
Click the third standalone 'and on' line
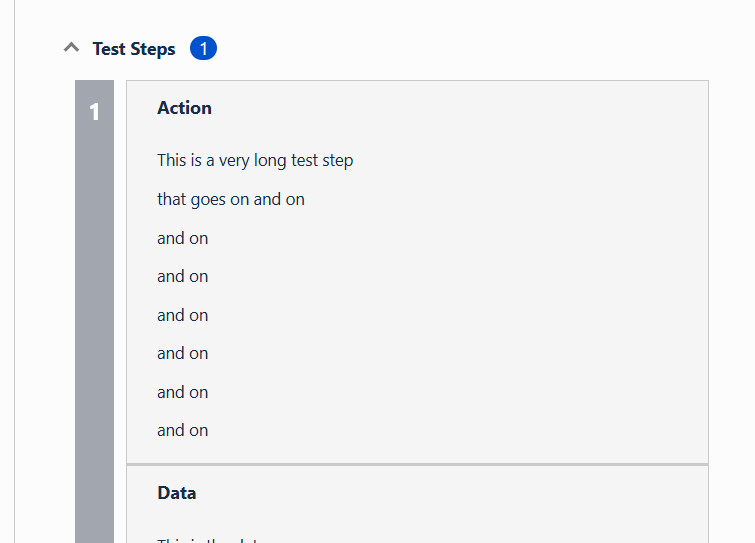click(183, 315)
